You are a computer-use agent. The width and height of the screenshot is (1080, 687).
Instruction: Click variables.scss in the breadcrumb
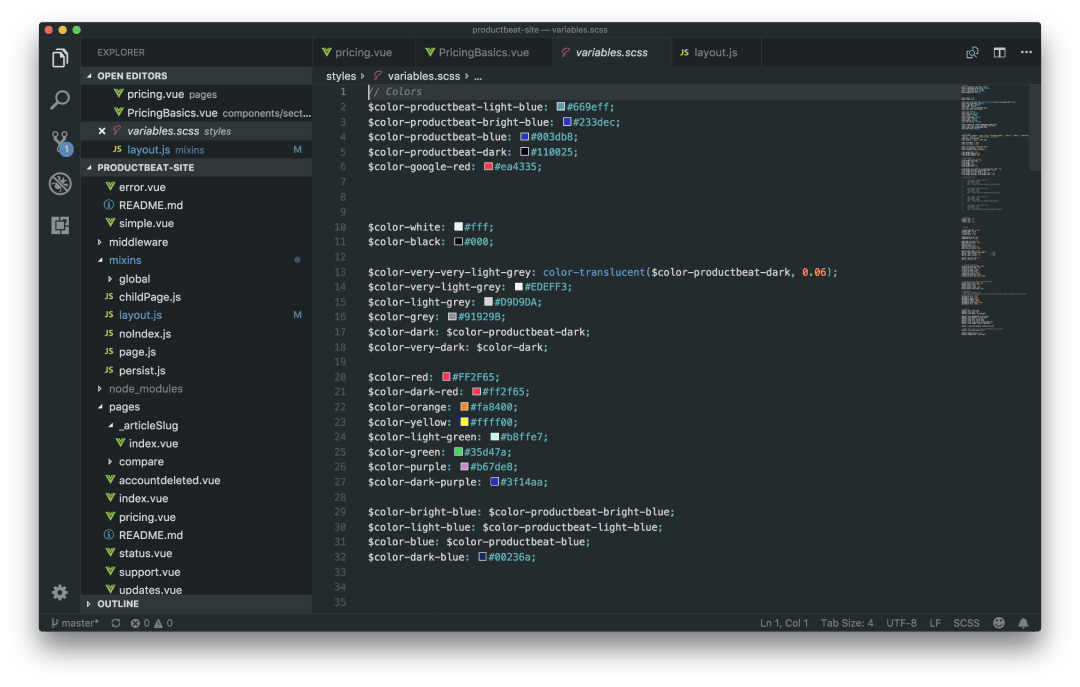pyautogui.click(x=424, y=76)
